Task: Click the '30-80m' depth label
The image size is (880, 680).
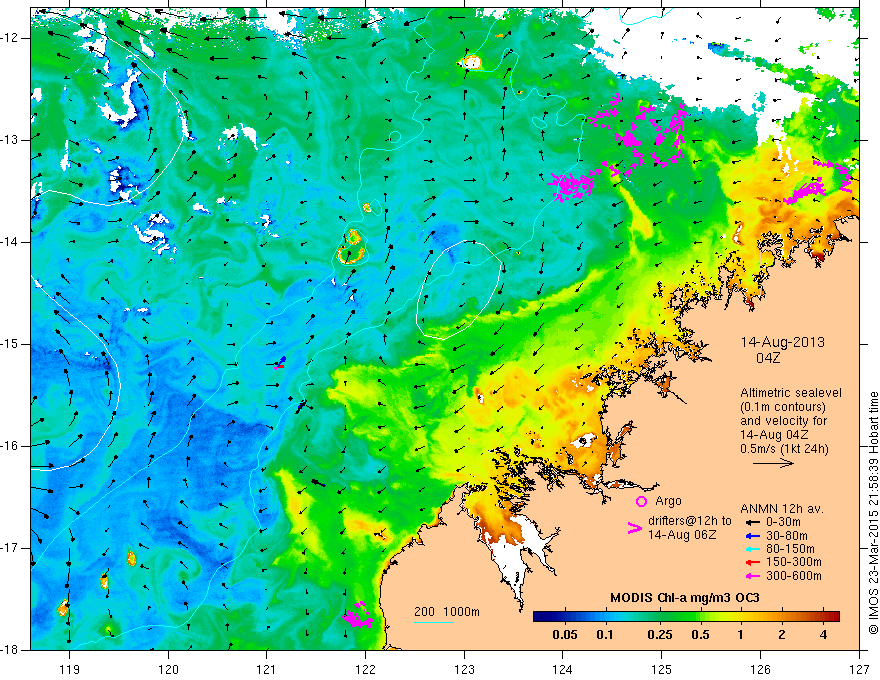Action: click(787, 536)
